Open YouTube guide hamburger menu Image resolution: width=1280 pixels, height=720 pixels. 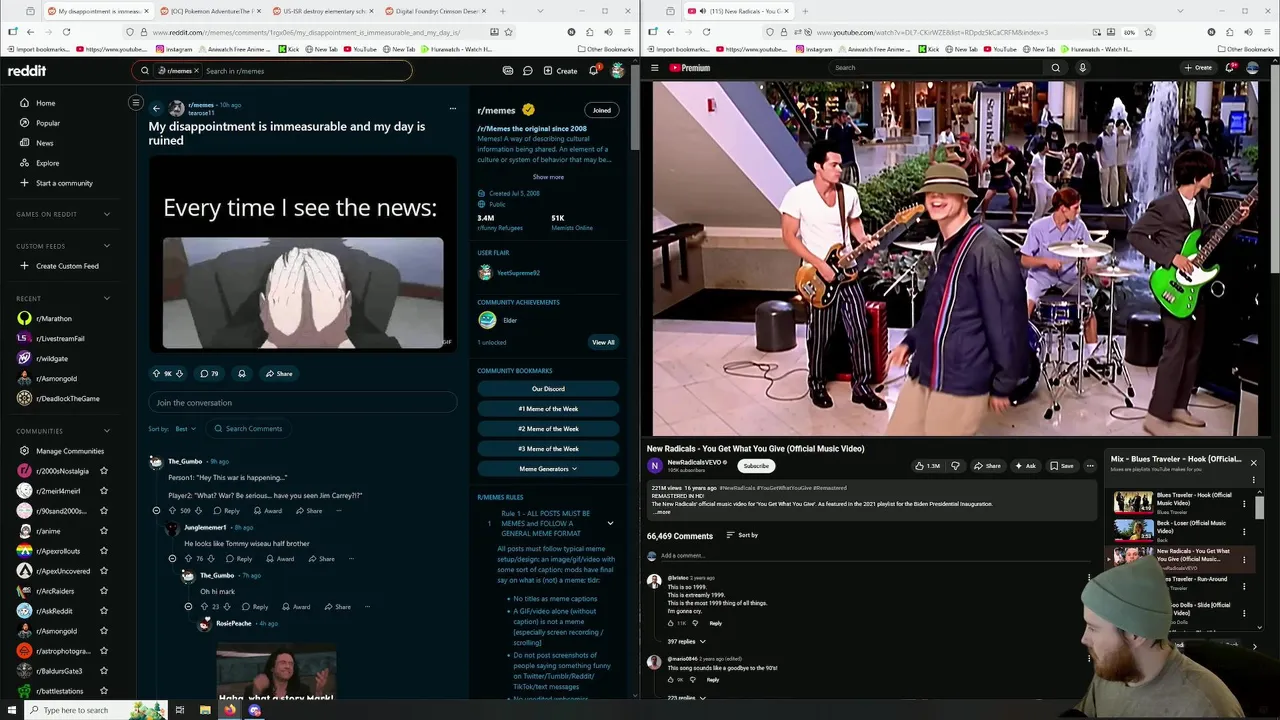(x=655, y=68)
